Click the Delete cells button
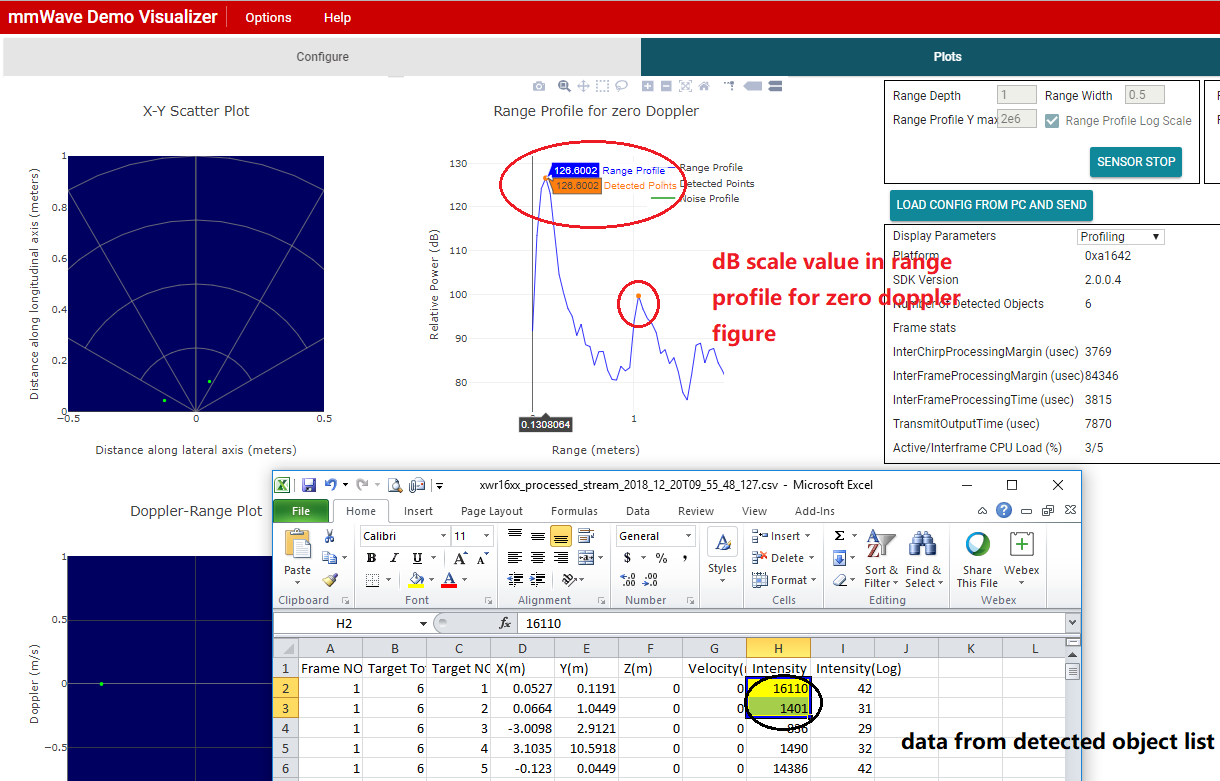 click(x=783, y=558)
